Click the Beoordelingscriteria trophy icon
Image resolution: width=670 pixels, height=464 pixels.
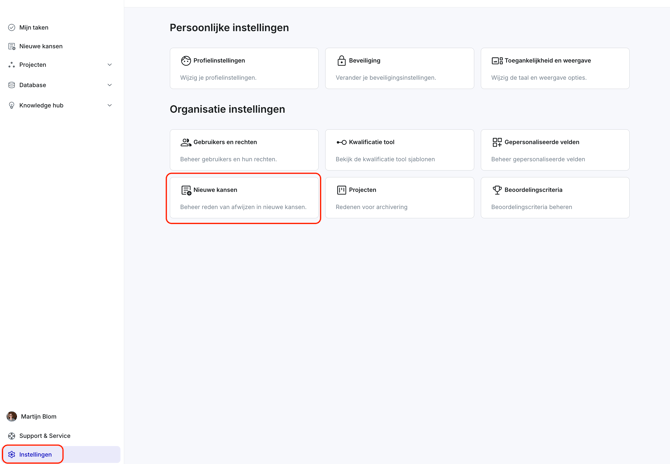497,190
